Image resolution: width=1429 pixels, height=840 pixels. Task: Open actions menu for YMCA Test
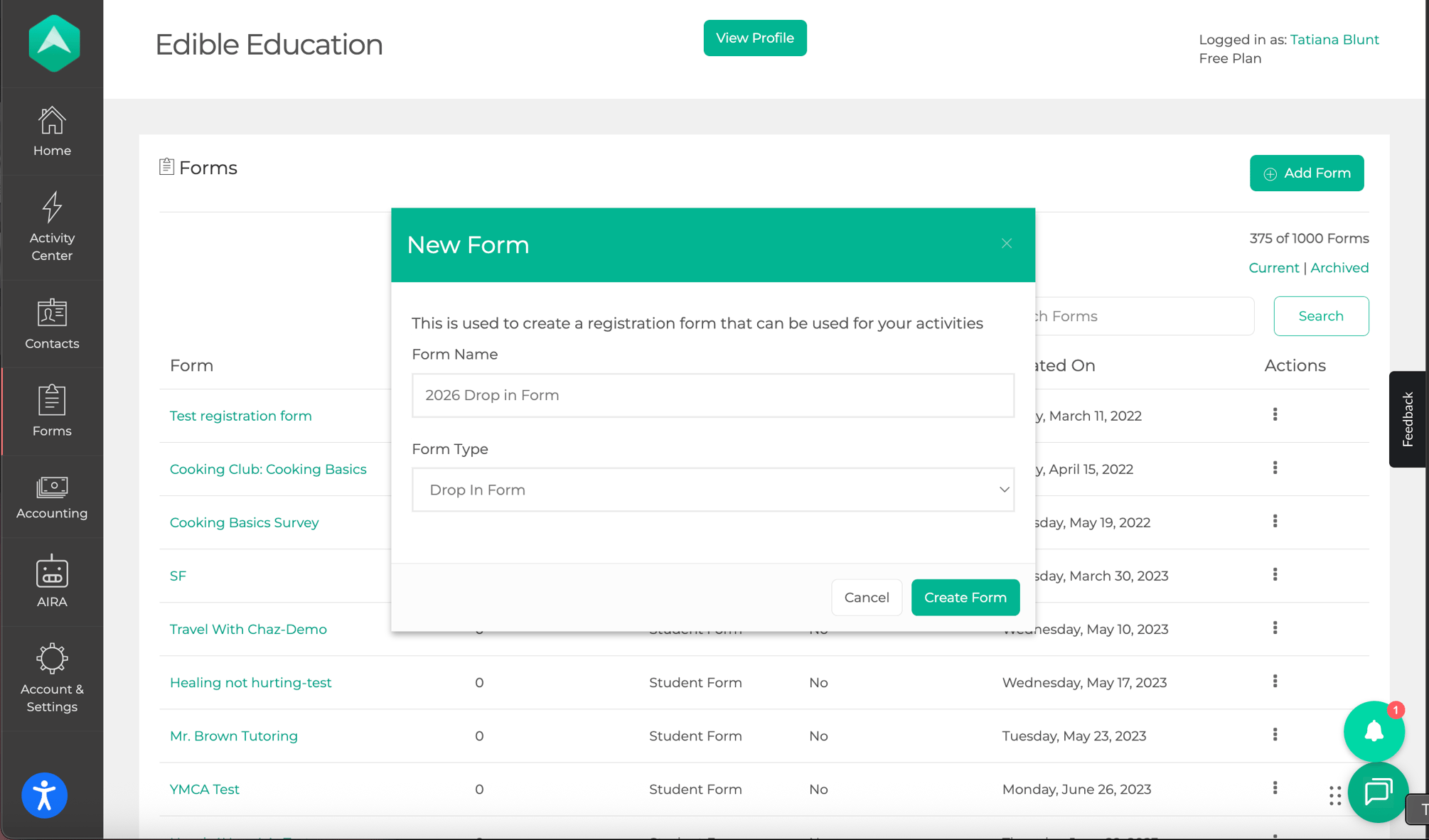click(1275, 787)
